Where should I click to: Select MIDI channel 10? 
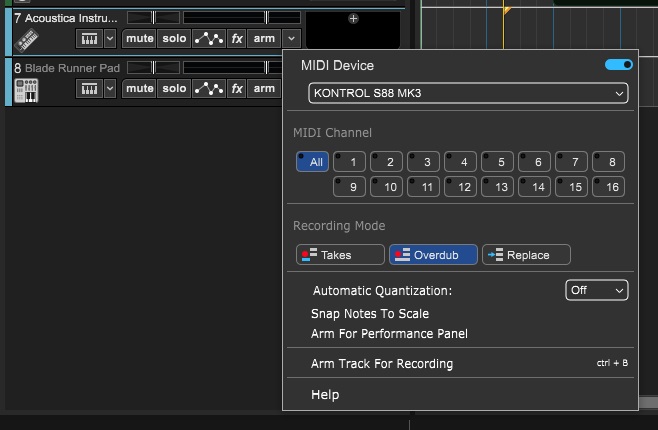pos(386,187)
